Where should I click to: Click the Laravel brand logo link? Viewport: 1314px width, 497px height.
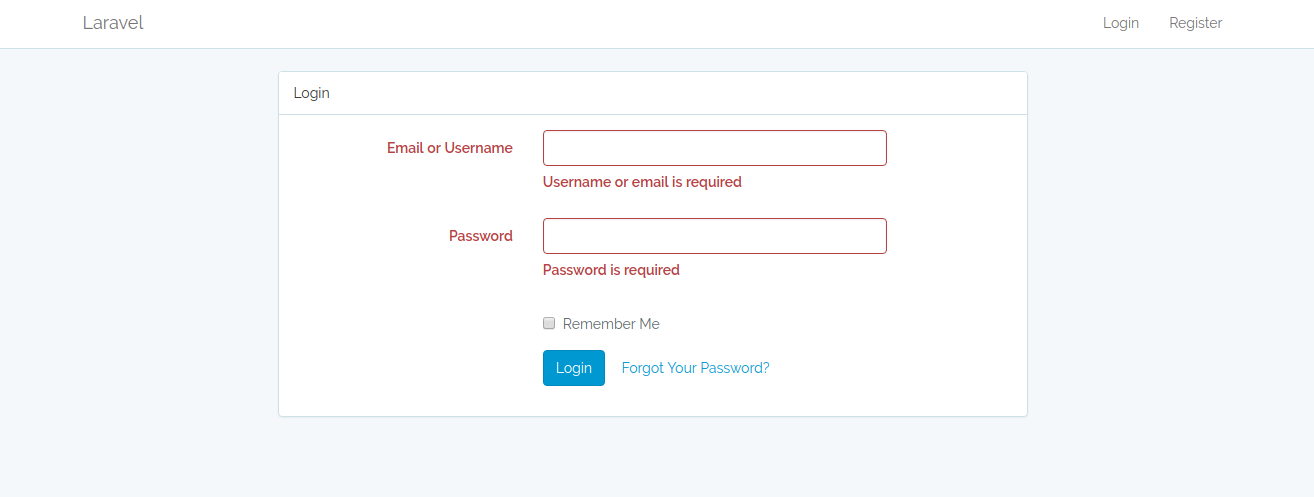point(113,23)
